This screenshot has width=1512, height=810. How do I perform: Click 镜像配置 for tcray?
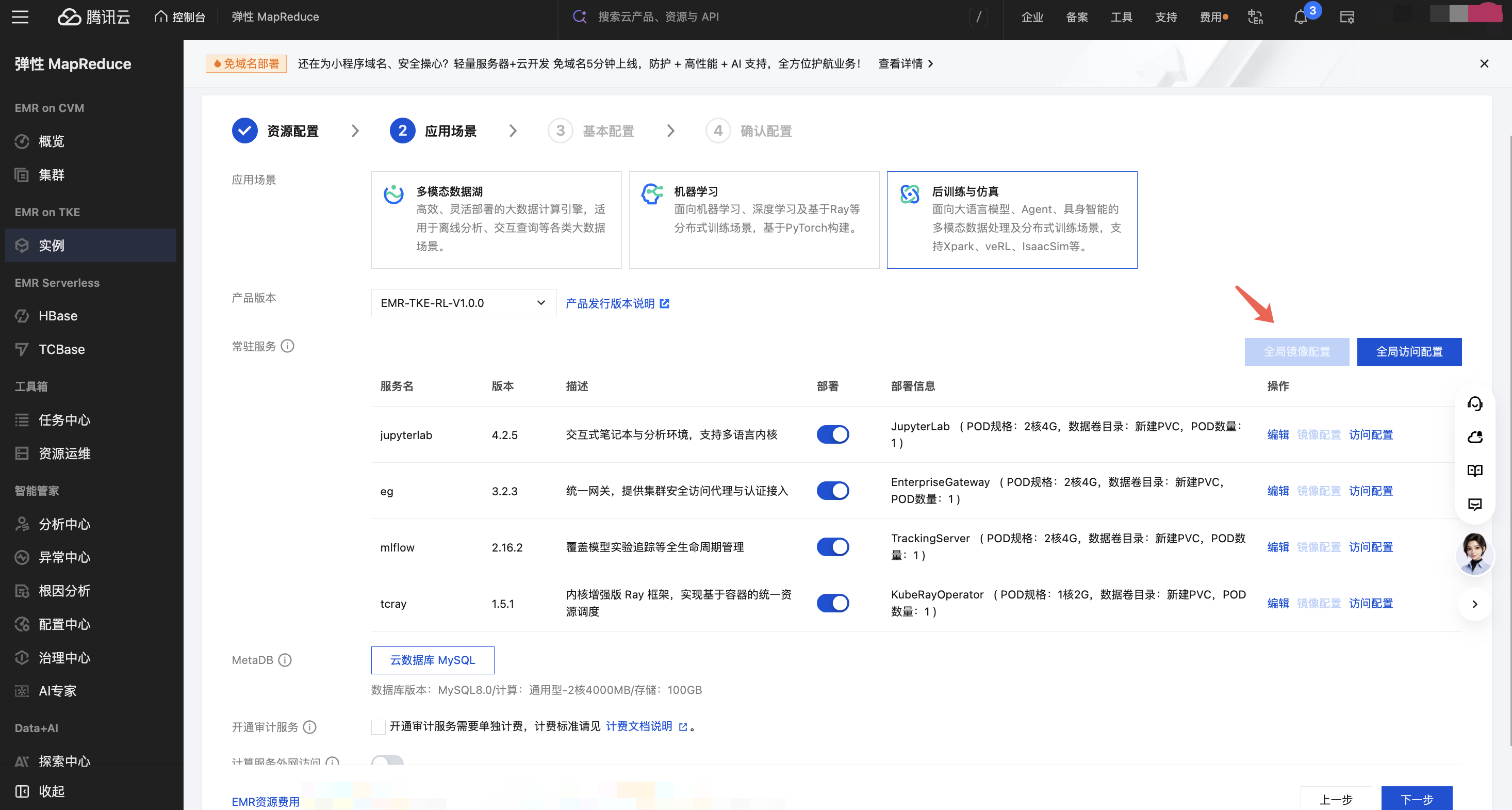click(x=1318, y=603)
